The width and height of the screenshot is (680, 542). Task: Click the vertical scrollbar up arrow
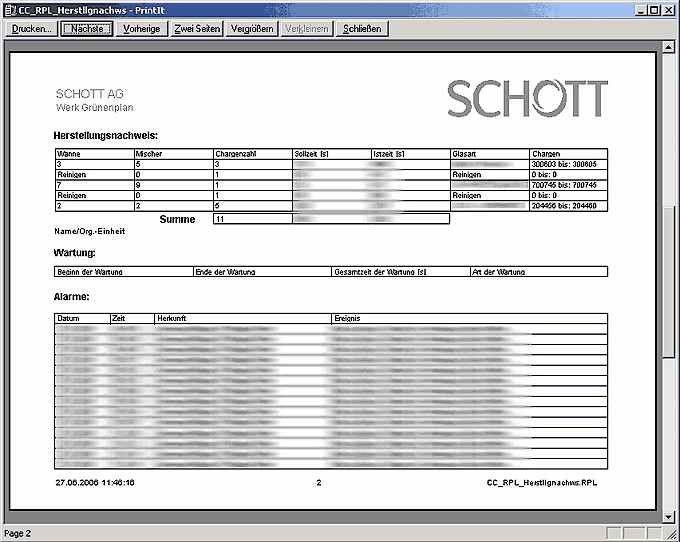[x=668, y=47]
